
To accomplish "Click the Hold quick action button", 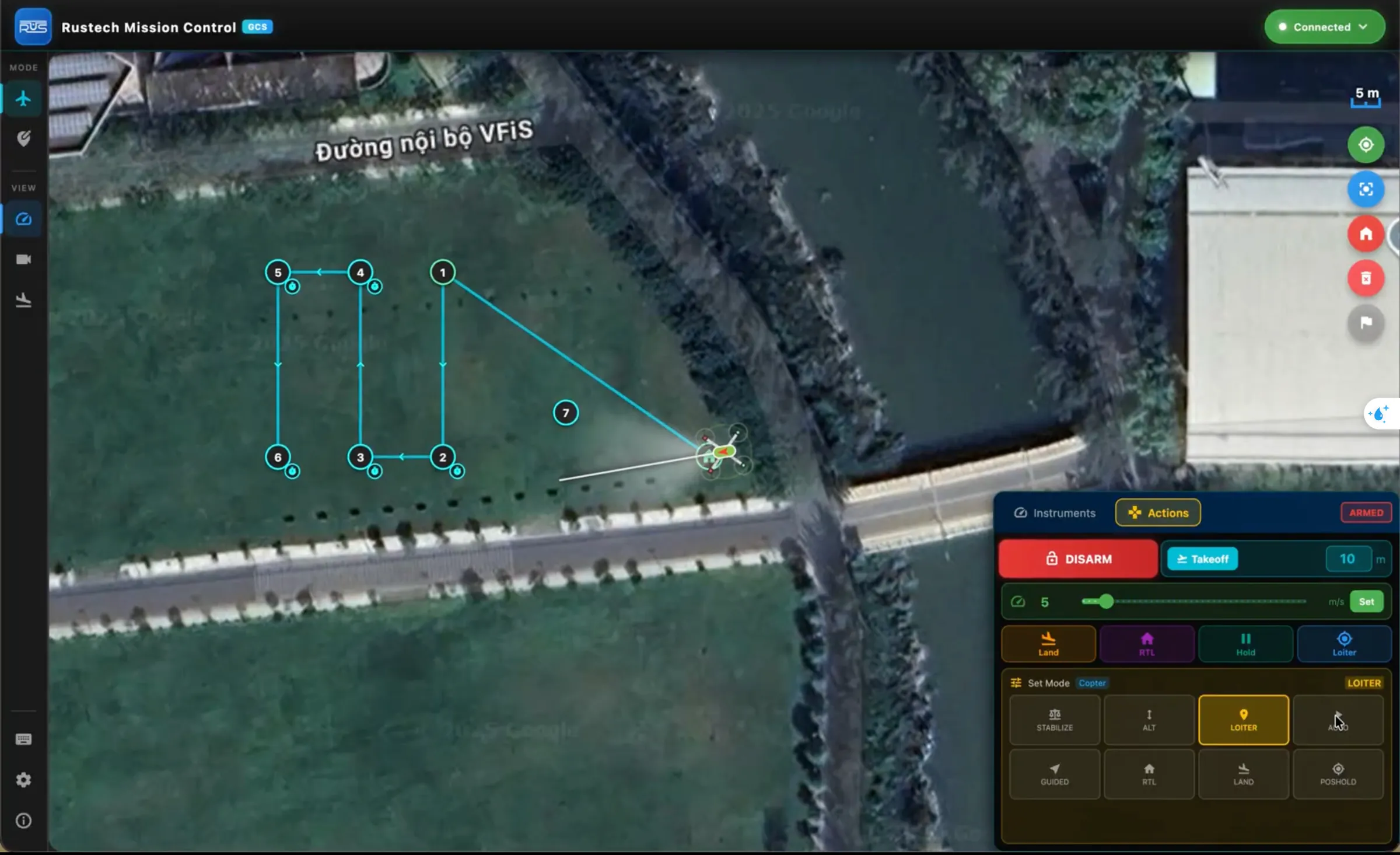I will [x=1245, y=644].
